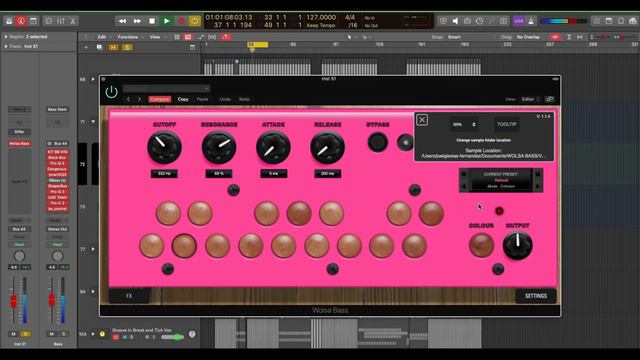The height and width of the screenshot is (360, 640).
Task: Select the next preset arrow in Current Preset box
Action: (538, 186)
